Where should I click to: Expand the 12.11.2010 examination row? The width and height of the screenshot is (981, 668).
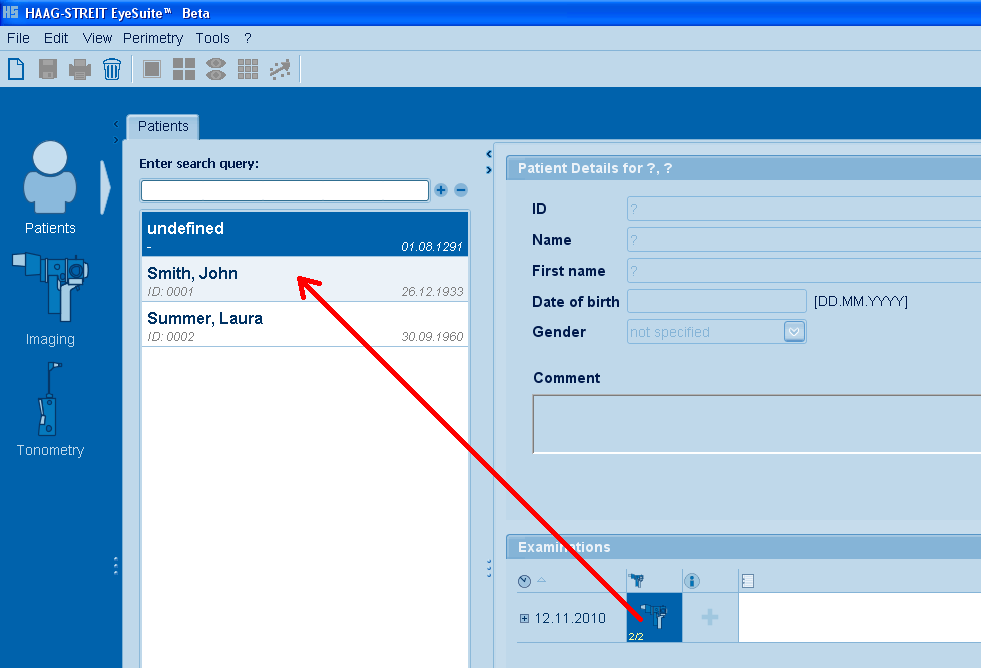(x=524, y=618)
